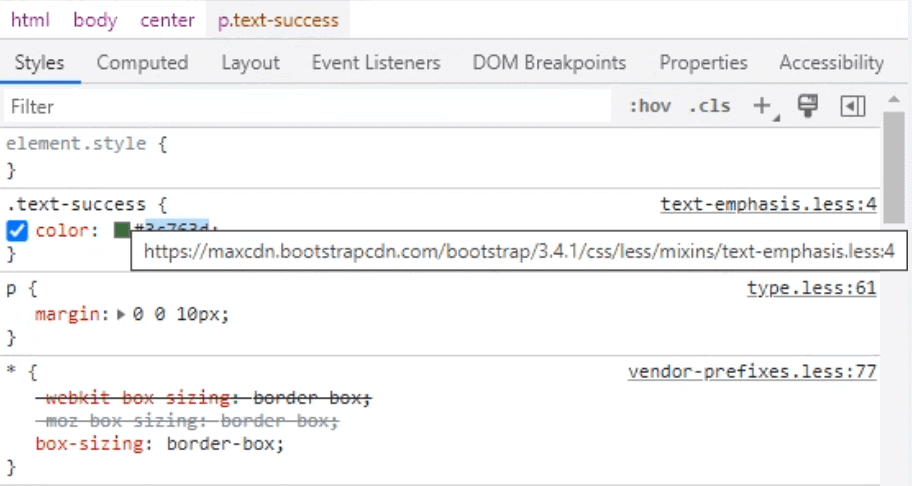
Task: Open the Event Listeners tab
Action: [376, 63]
